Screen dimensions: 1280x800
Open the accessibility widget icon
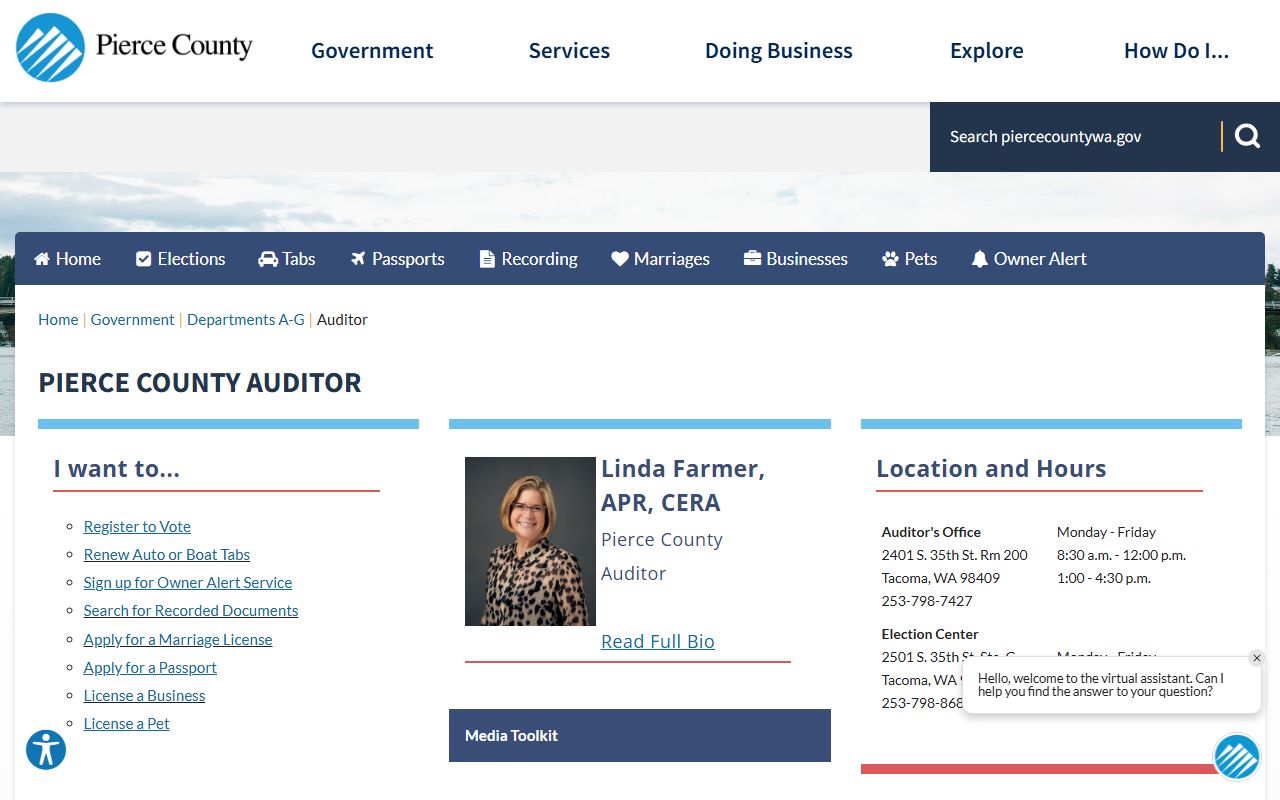coord(46,749)
